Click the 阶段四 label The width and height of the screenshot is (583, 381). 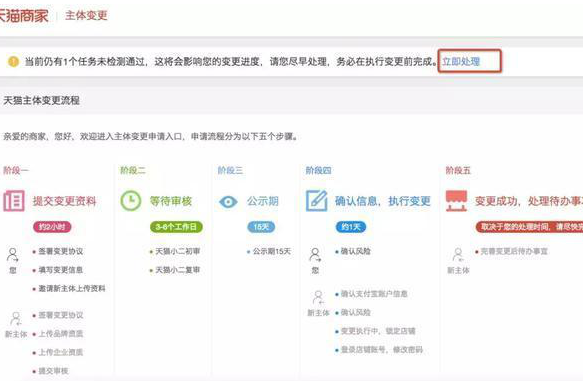(318, 170)
